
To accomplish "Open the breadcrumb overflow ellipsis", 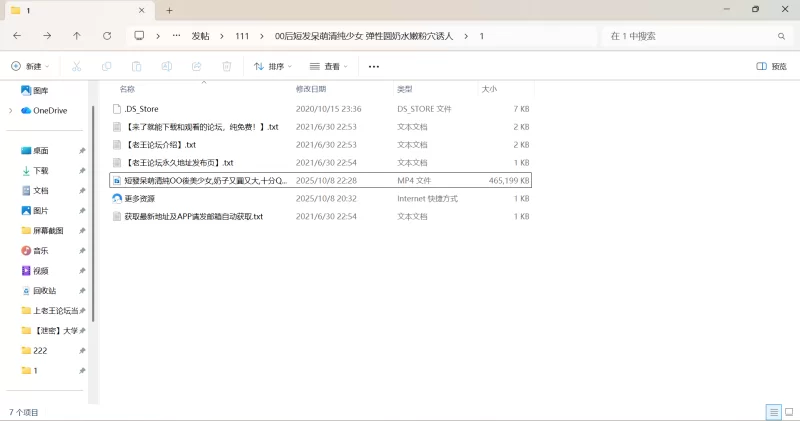I will (x=176, y=36).
